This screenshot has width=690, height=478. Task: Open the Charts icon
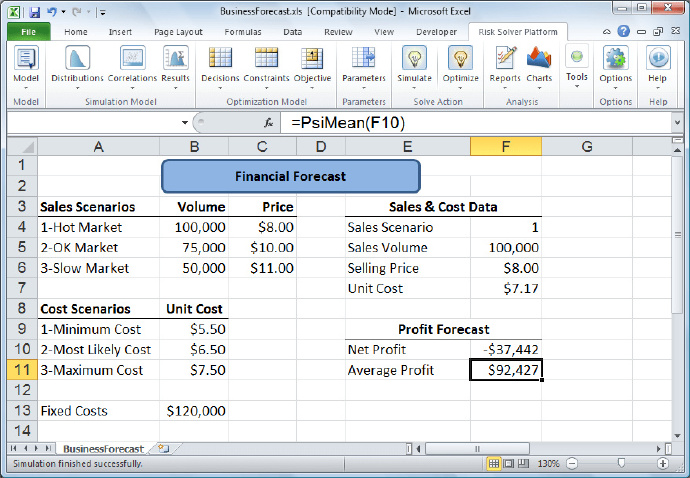[539, 58]
